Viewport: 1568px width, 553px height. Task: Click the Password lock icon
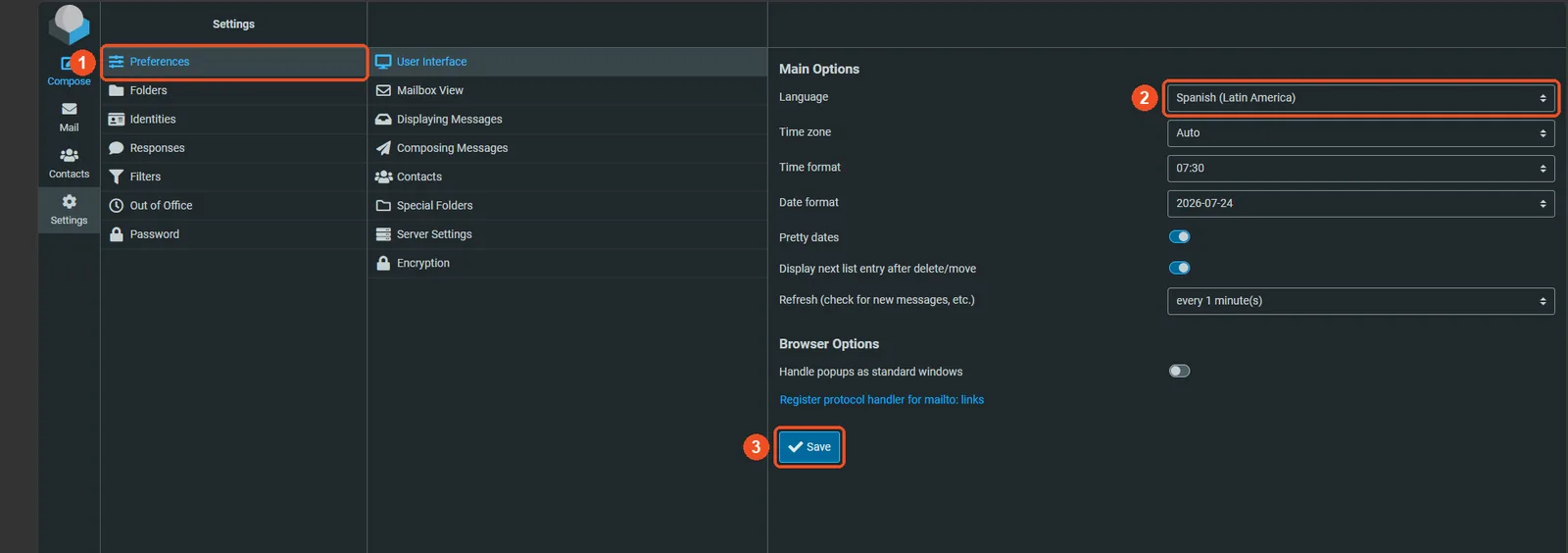(x=116, y=234)
